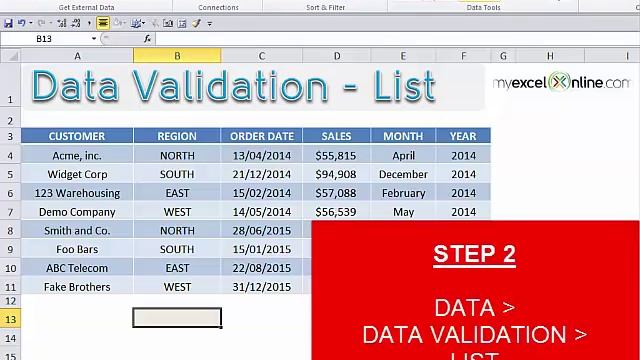Click the 13/04/2014 order date cell
Screen dimensions: 640x360
(x=262, y=156)
